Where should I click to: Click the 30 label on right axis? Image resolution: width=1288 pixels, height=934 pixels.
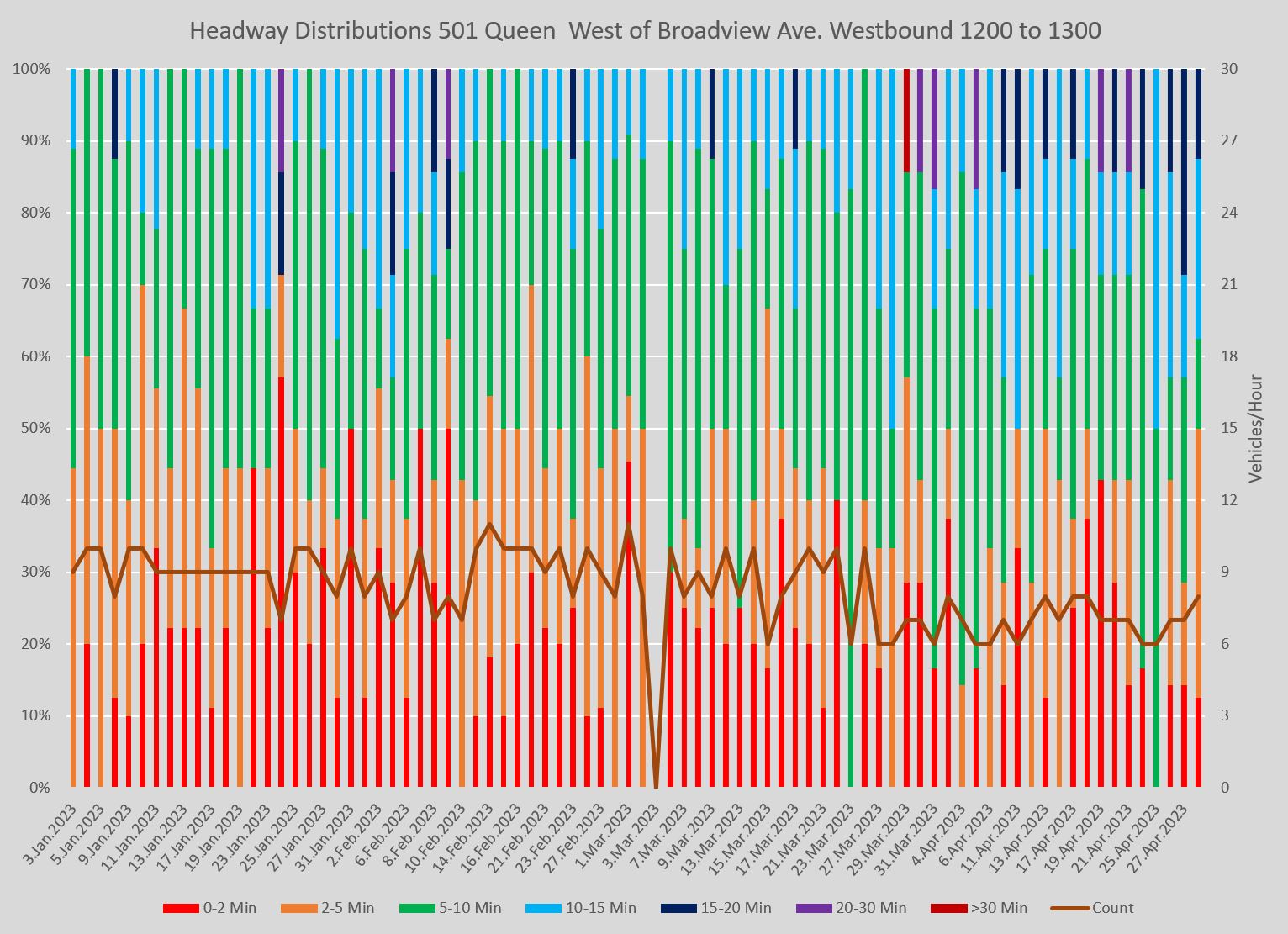click(1228, 69)
